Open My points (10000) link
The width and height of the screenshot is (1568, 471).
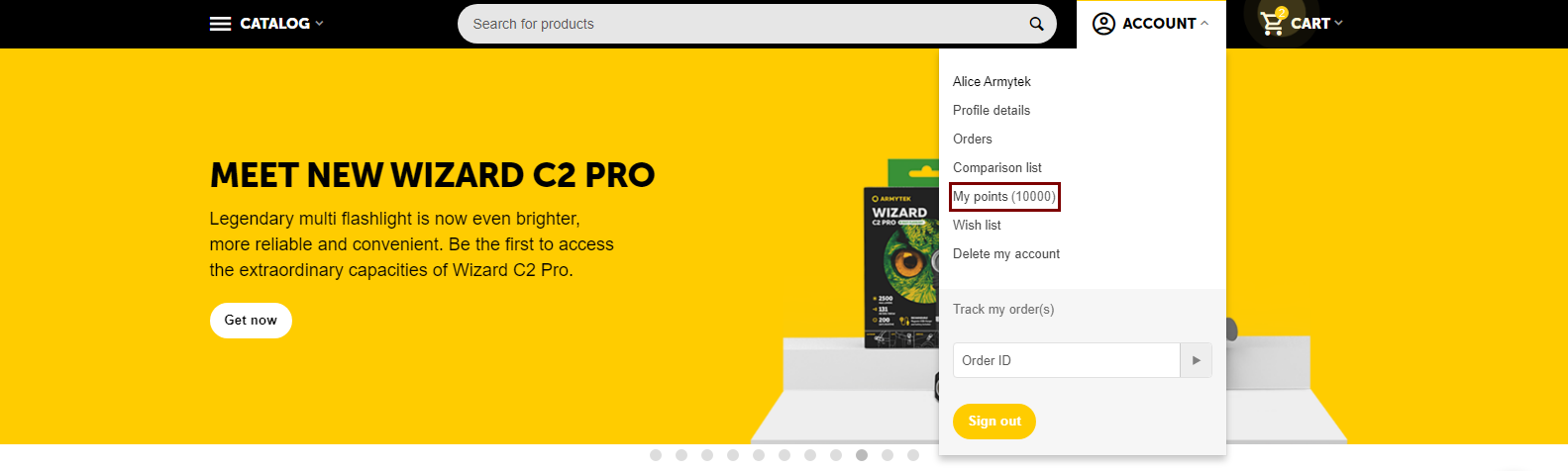point(1004,196)
